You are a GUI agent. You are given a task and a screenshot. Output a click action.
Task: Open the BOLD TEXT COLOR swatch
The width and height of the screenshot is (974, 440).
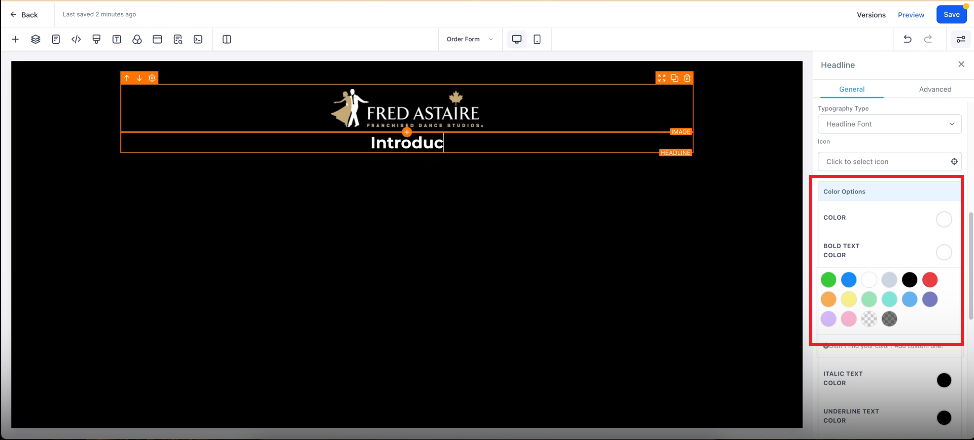(x=944, y=252)
